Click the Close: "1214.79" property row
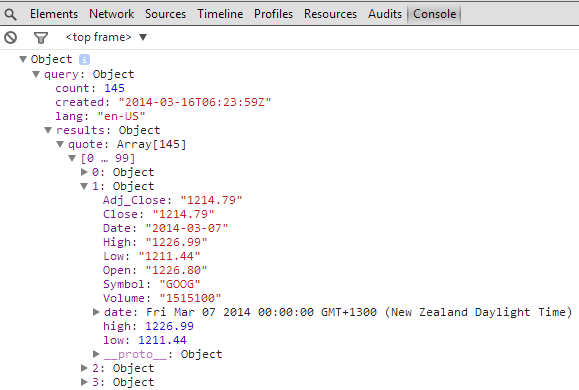 click(158, 214)
